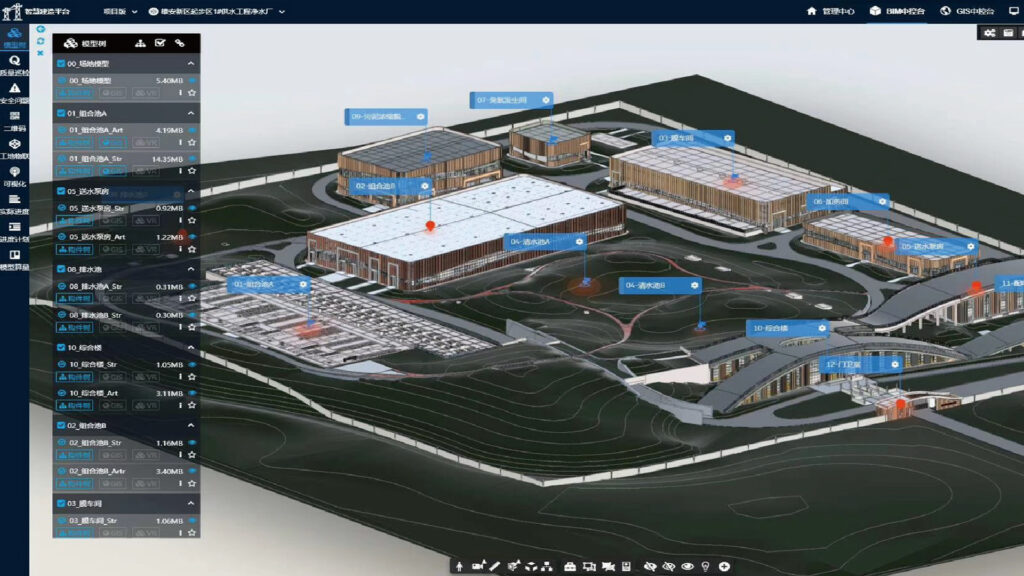Click the first-person walk icon in bottom toolbar

[461, 566]
